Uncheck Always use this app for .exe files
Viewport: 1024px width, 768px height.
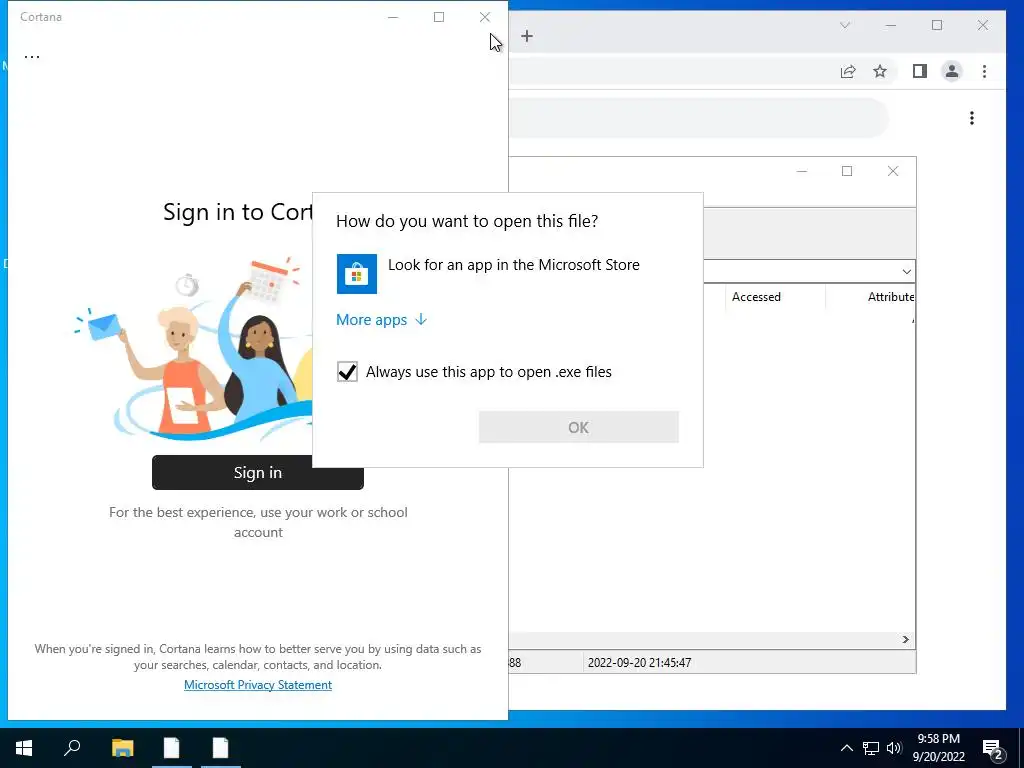click(347, 372)
